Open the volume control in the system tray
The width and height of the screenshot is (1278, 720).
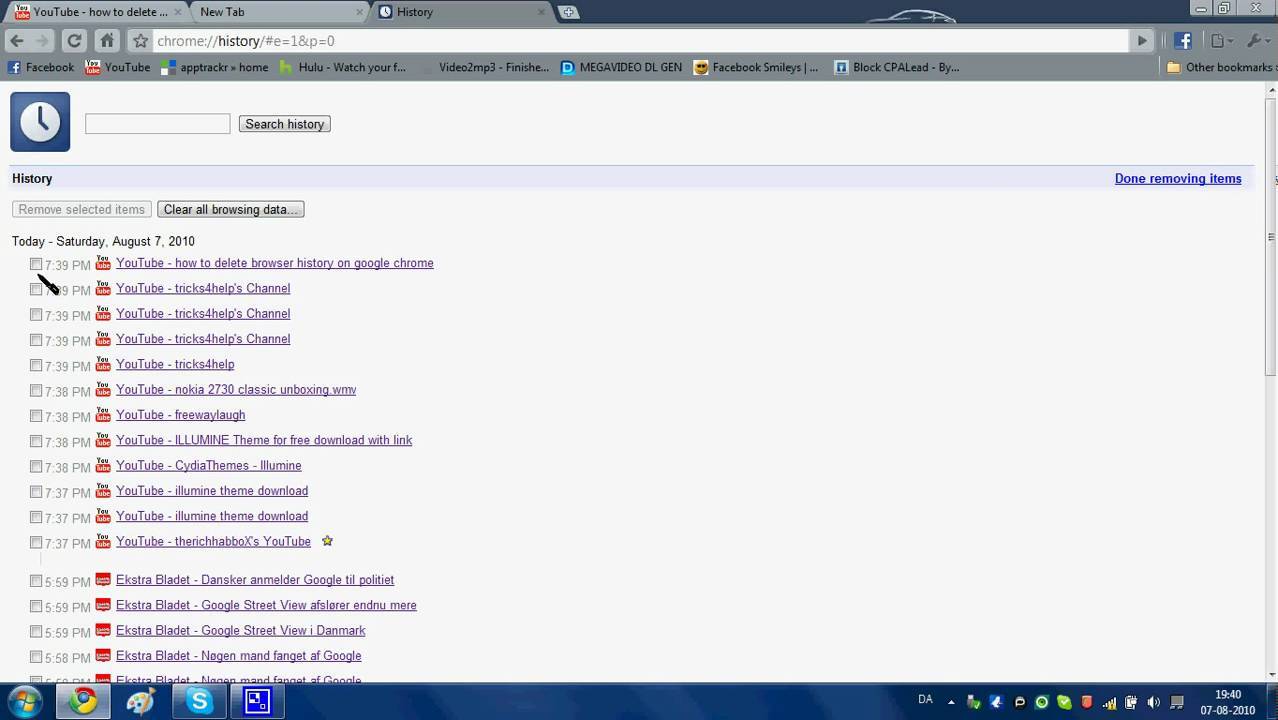[x=1152, y=700]
